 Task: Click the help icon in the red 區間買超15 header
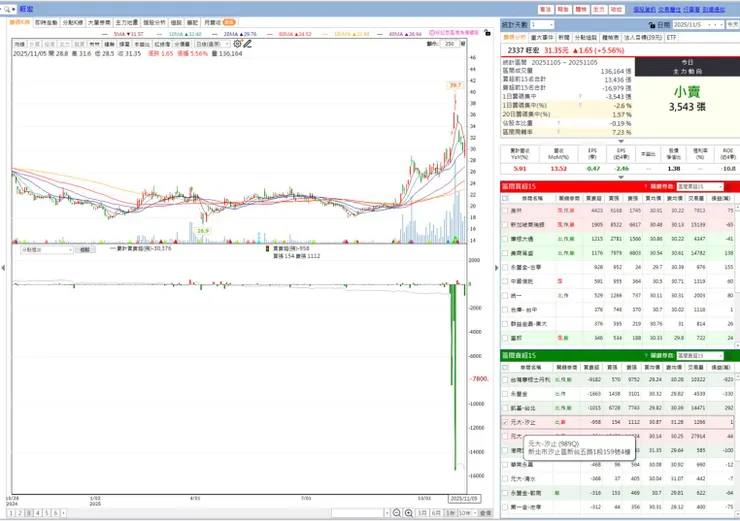(x=646, y=186)
